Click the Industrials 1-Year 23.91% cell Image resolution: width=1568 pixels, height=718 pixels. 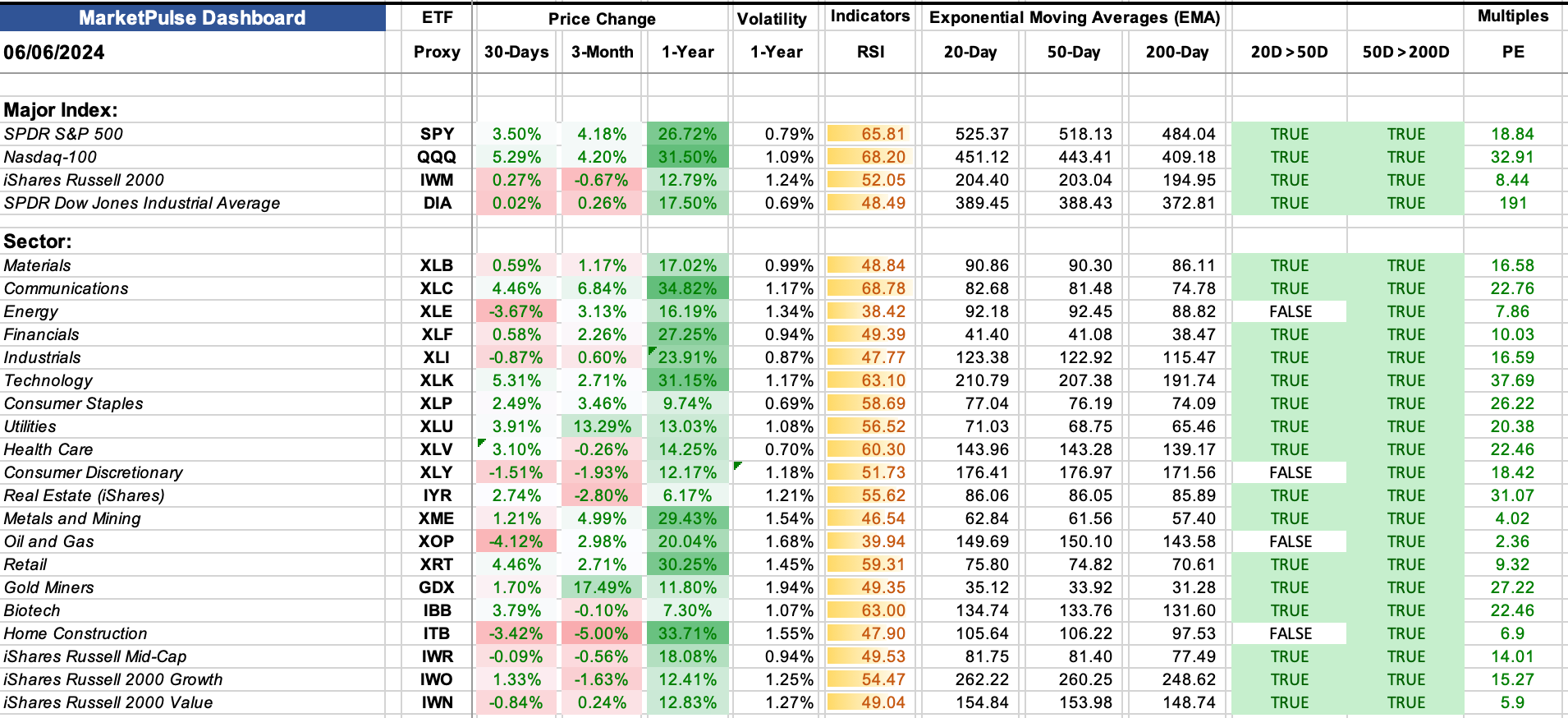[x=687, y=357]
